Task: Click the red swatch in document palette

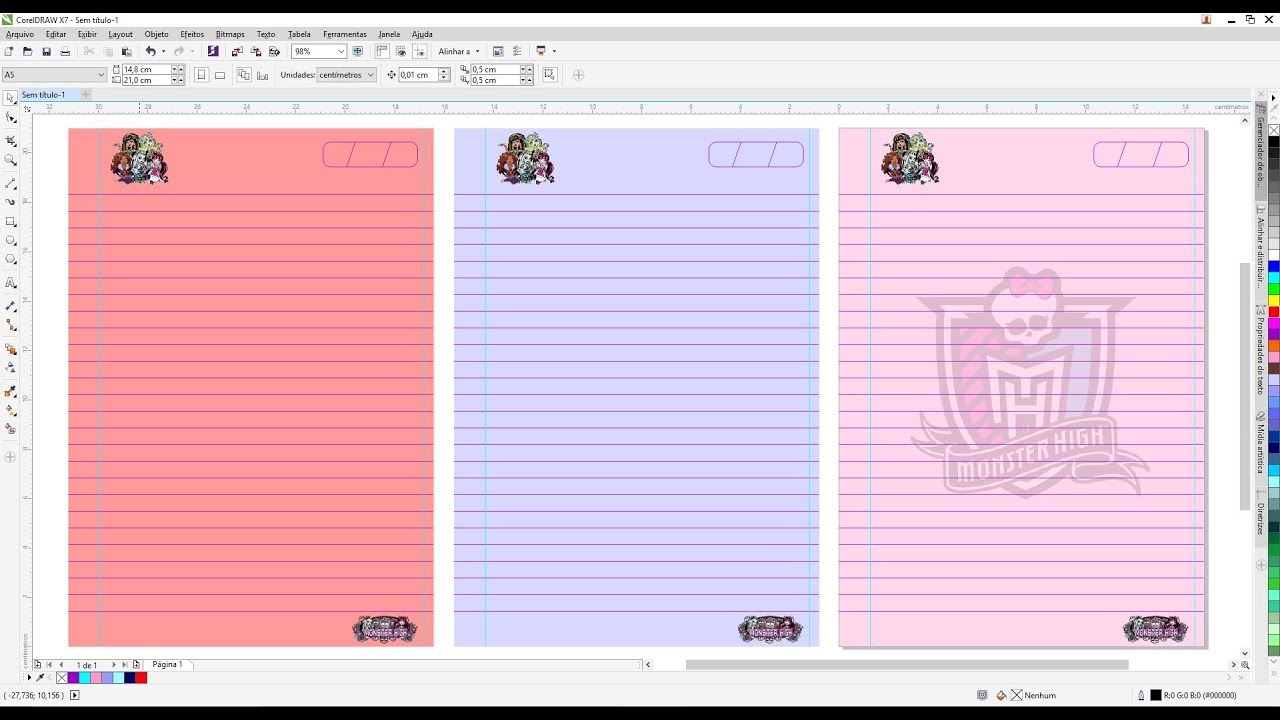Action: 141,678
